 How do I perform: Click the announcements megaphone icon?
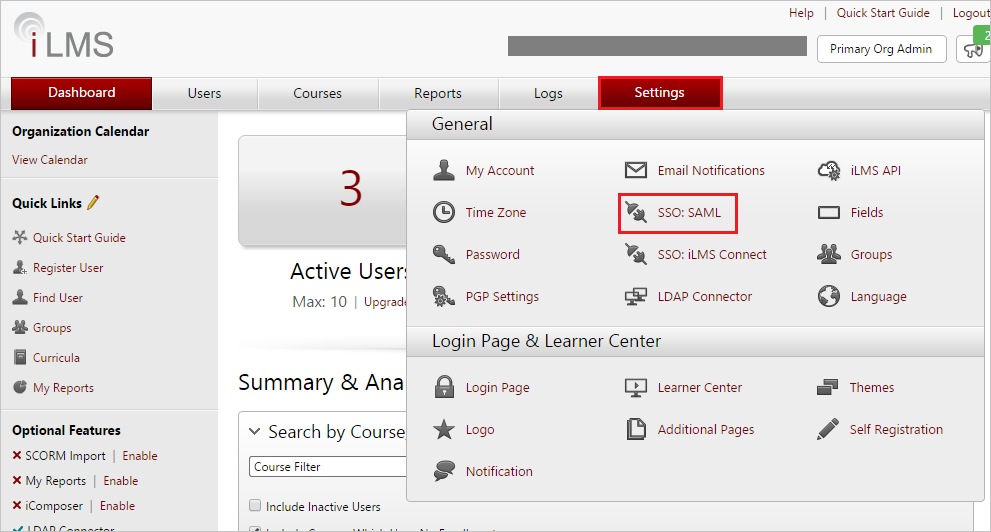[974, 50]
